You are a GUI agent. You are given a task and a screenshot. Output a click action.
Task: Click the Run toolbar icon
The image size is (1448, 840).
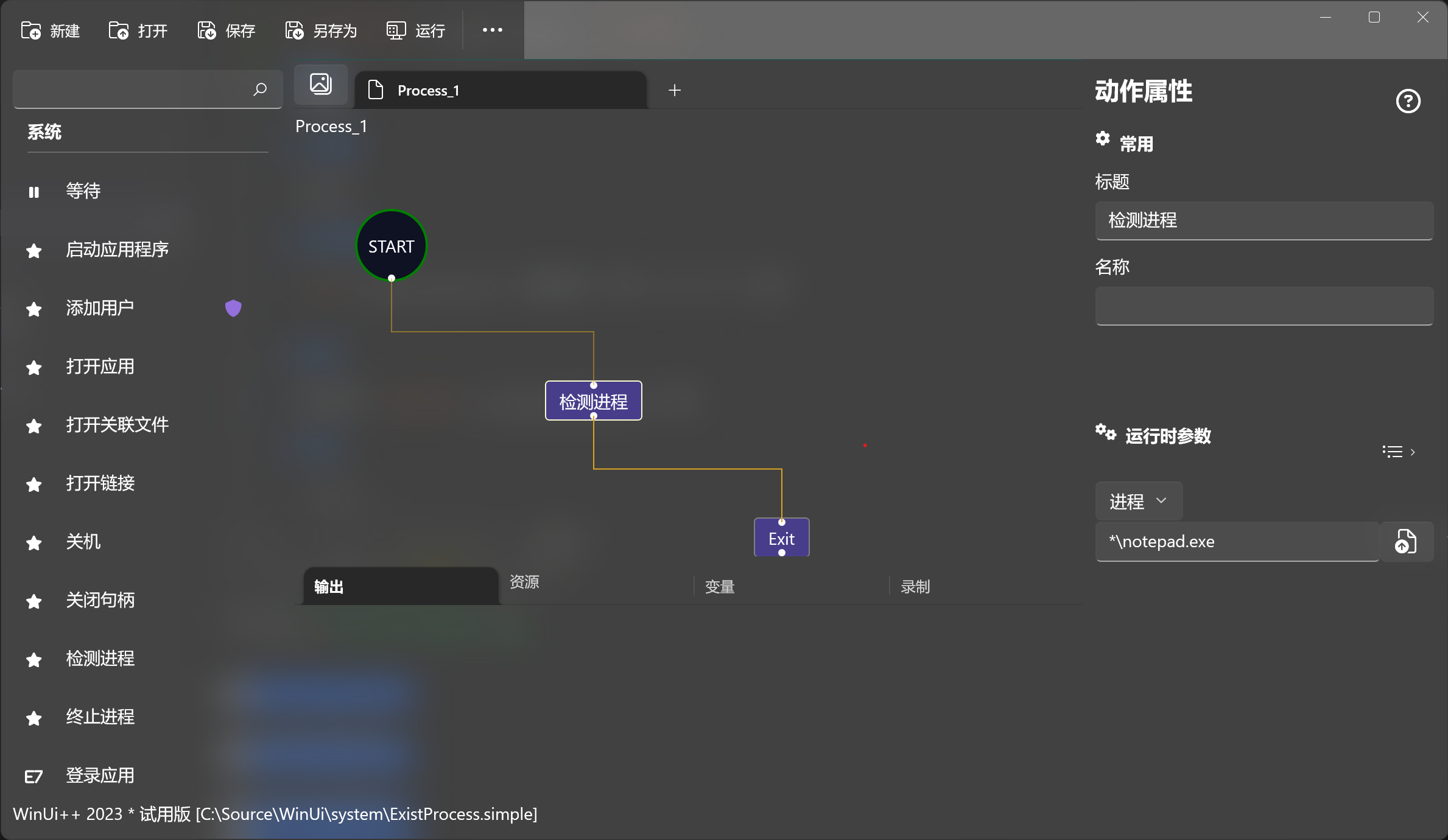point(396,30)
